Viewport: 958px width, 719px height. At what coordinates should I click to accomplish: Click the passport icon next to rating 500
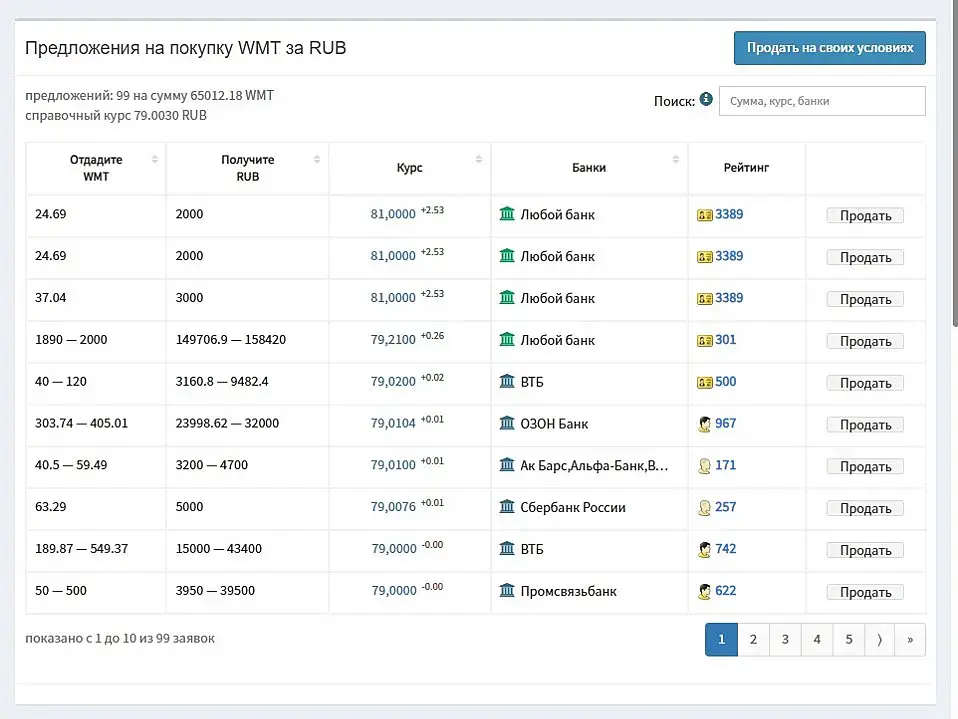[x=704, y=382]
